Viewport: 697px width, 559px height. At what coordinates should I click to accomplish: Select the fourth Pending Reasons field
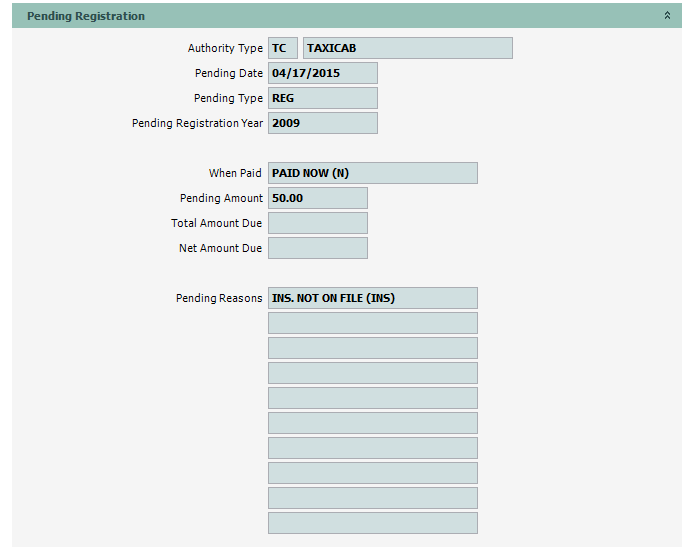[x=372, y=373]
